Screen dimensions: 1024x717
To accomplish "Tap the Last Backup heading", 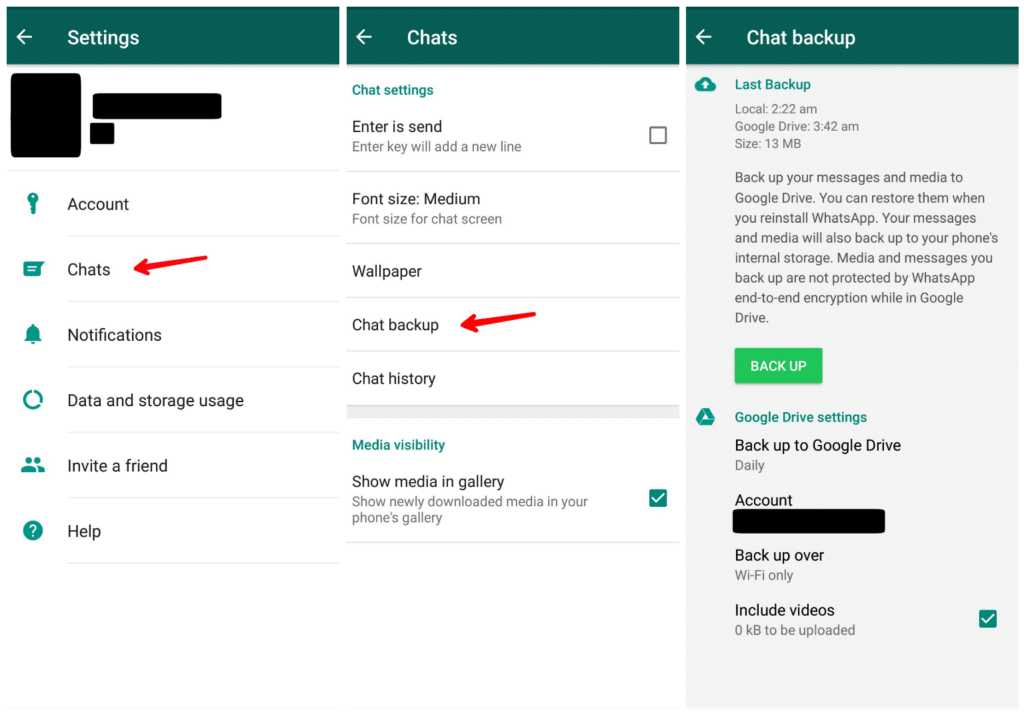I will (x=773, y=84).
